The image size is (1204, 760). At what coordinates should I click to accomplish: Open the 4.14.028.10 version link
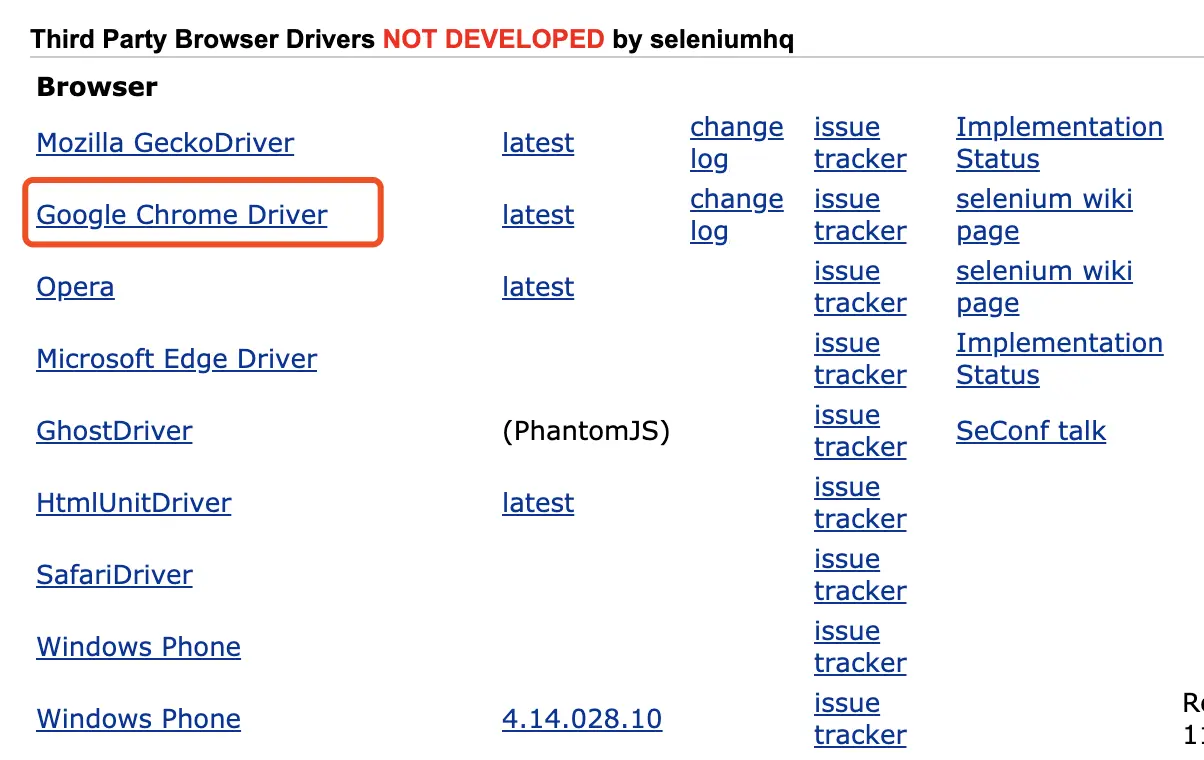click(x=582, y=719)
